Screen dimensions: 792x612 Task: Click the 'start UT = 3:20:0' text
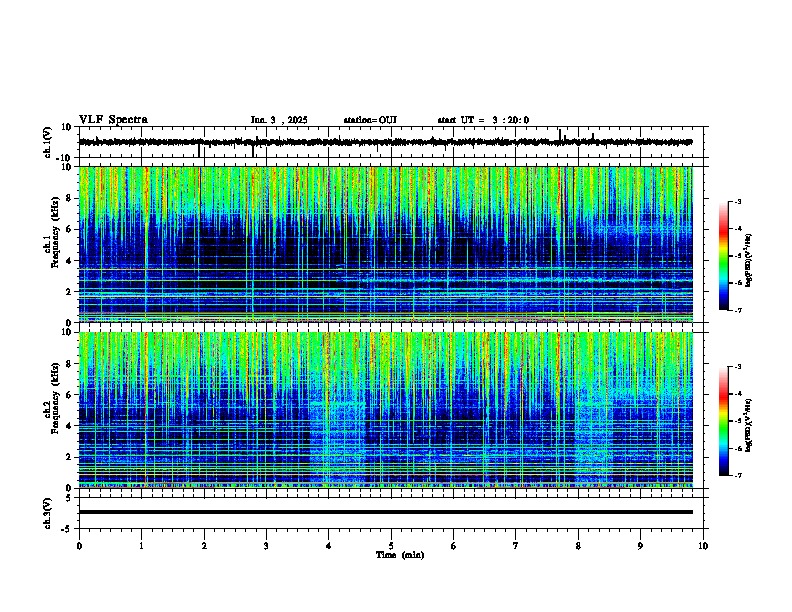pos(483,120)
